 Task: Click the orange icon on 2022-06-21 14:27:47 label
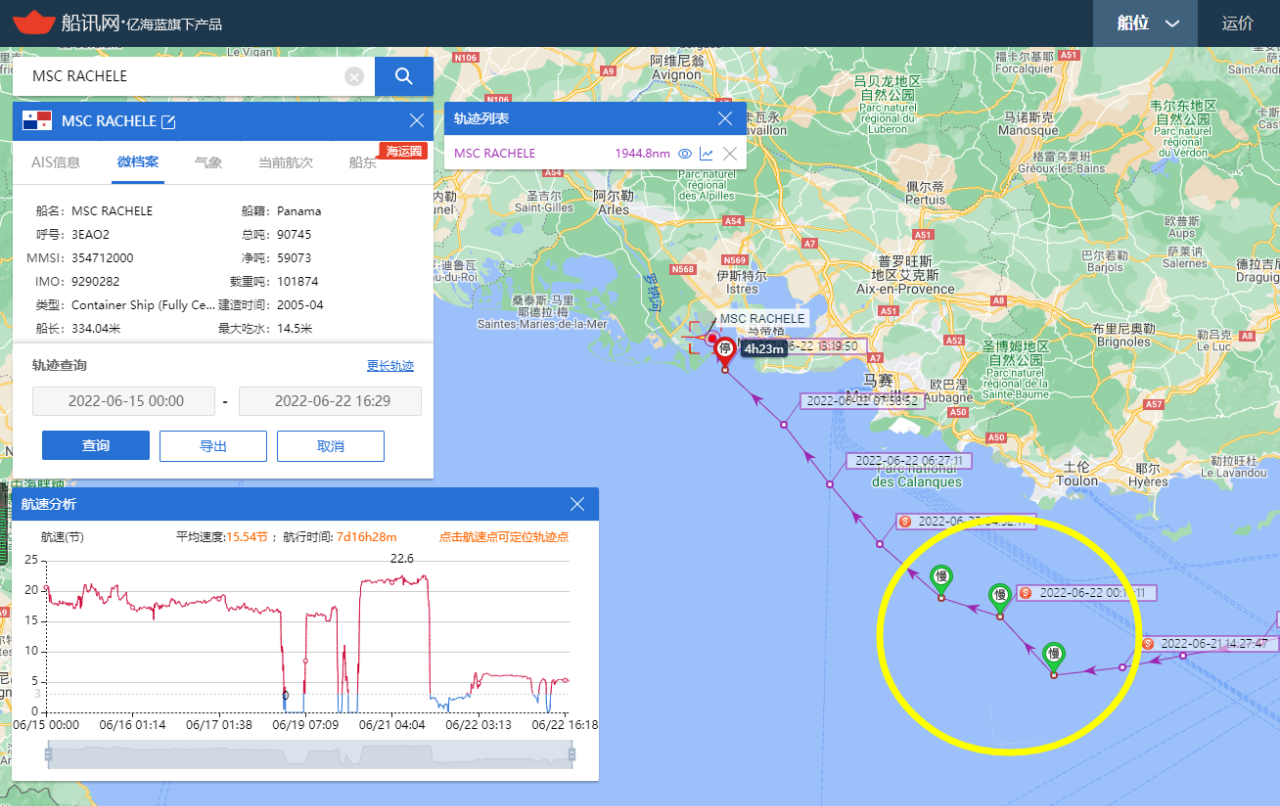[x=1148, y=643]
